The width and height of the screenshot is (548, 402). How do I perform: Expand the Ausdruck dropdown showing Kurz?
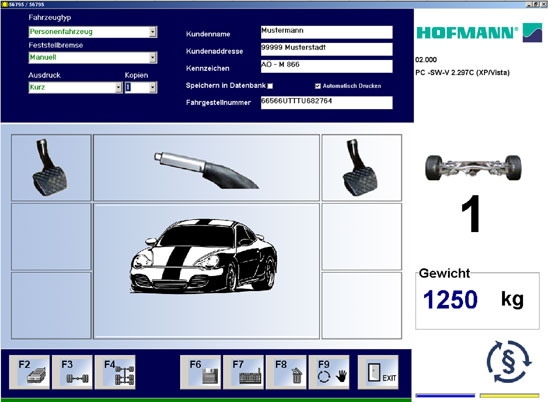(119, 87)
